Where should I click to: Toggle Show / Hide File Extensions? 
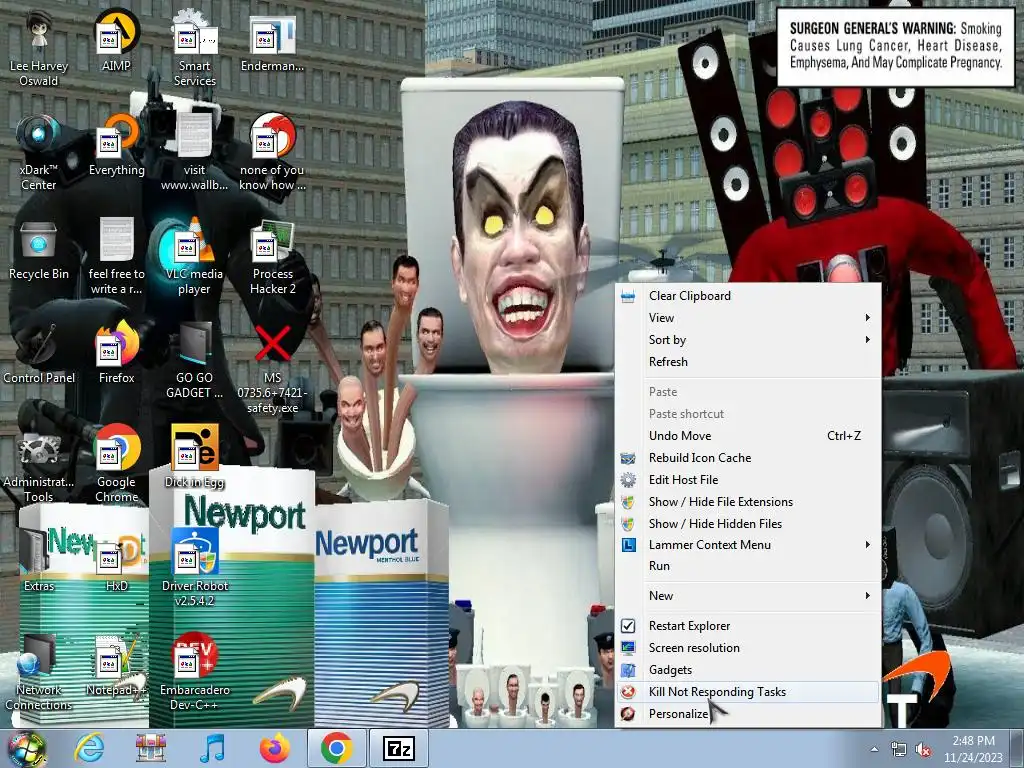pos(748,502)
